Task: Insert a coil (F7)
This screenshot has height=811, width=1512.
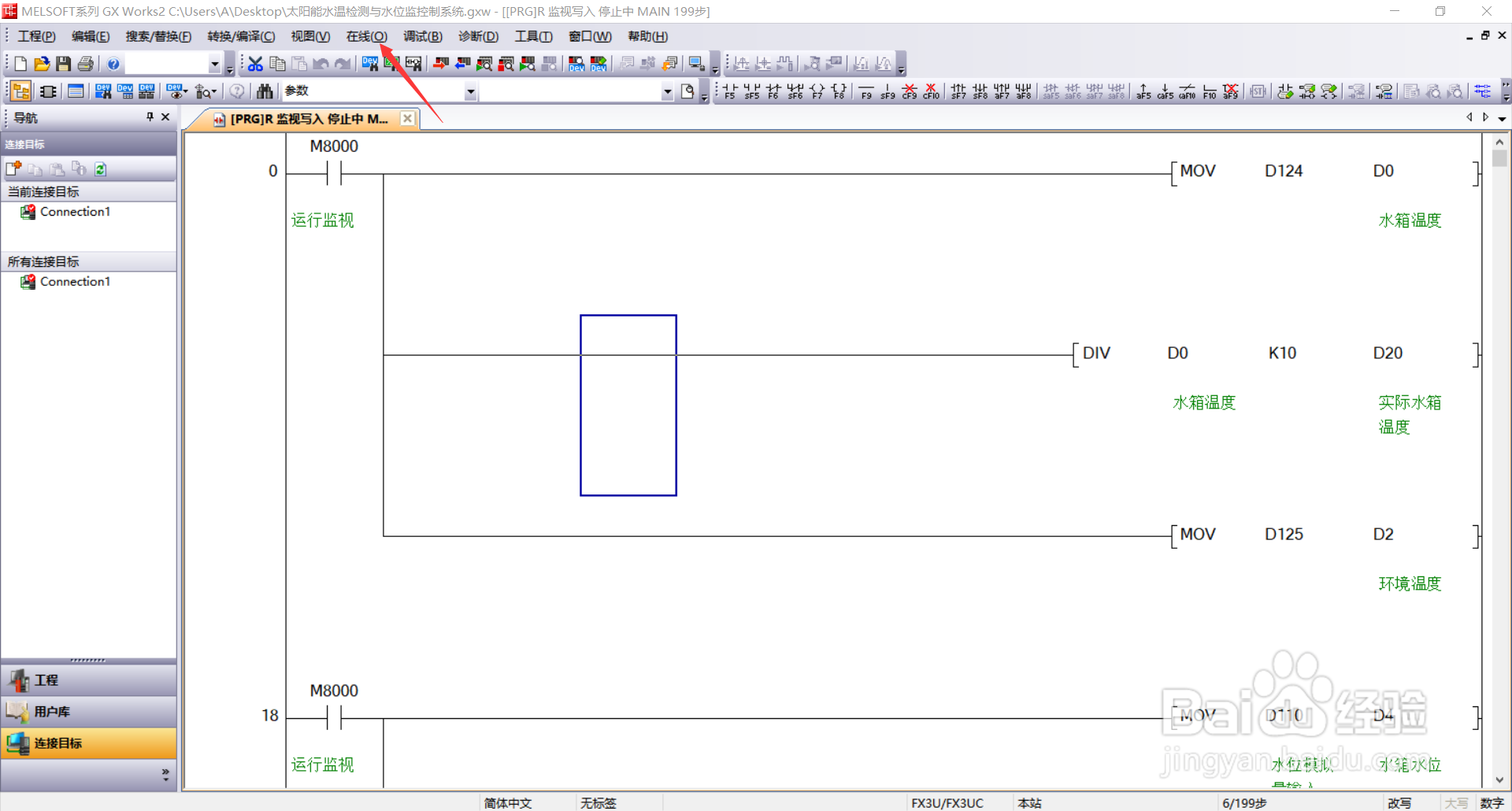Action: tap(817, 91)
